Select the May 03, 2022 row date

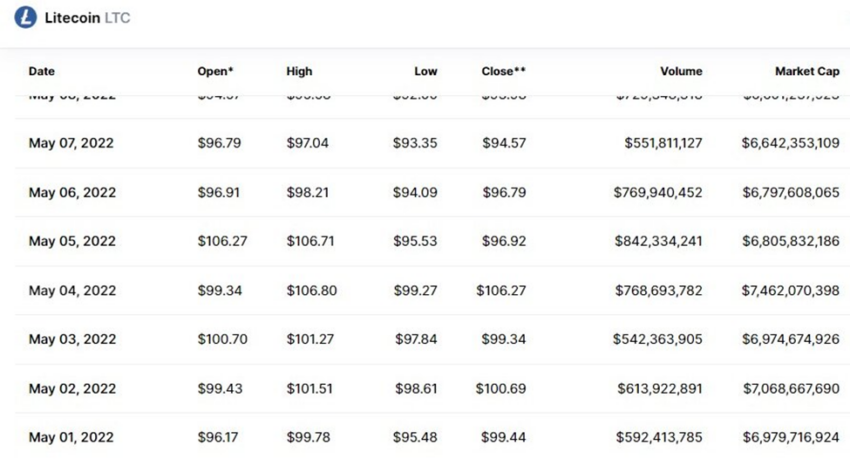tap(72, 339)
